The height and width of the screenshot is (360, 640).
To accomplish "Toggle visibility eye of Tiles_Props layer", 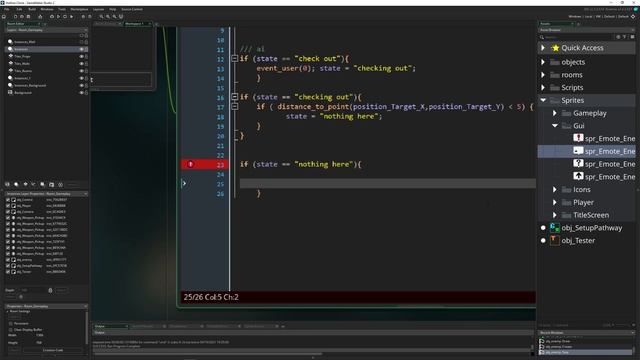I will [81, 56].
